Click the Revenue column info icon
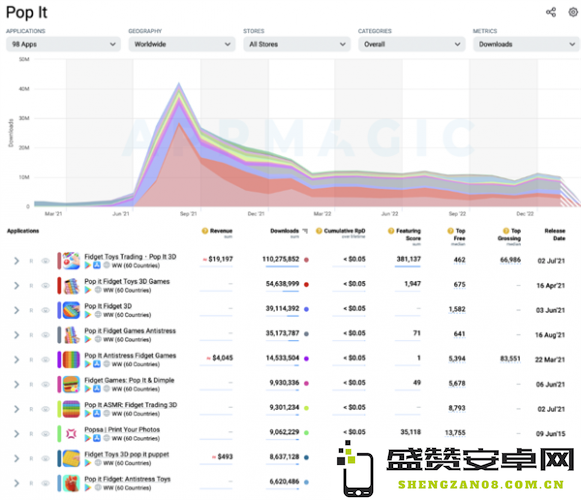This screenshot has width=581, height=500. pos(205,231)
